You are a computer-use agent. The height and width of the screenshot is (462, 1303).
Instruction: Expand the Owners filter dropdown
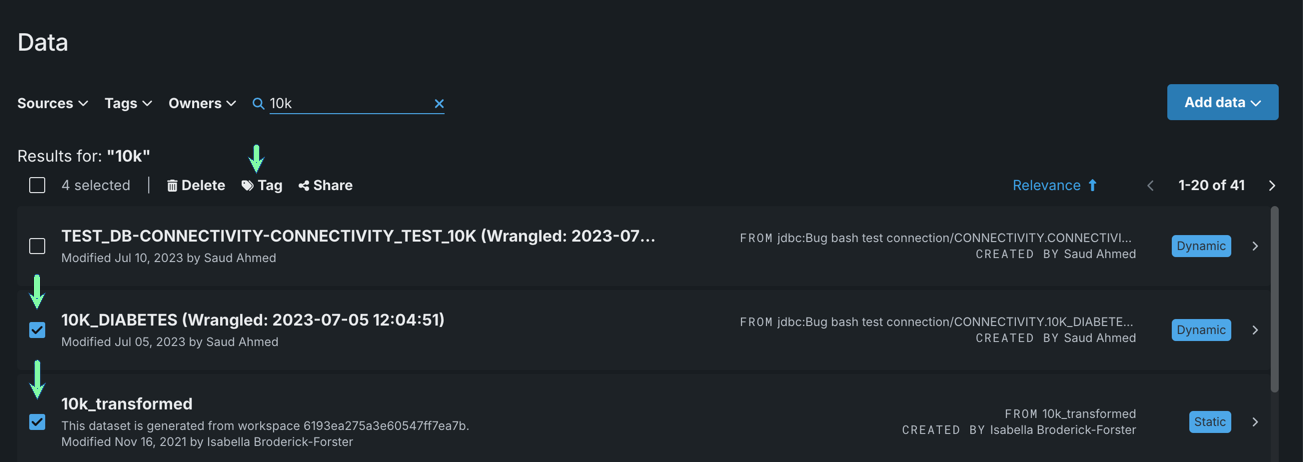click(x=202, y=103)
